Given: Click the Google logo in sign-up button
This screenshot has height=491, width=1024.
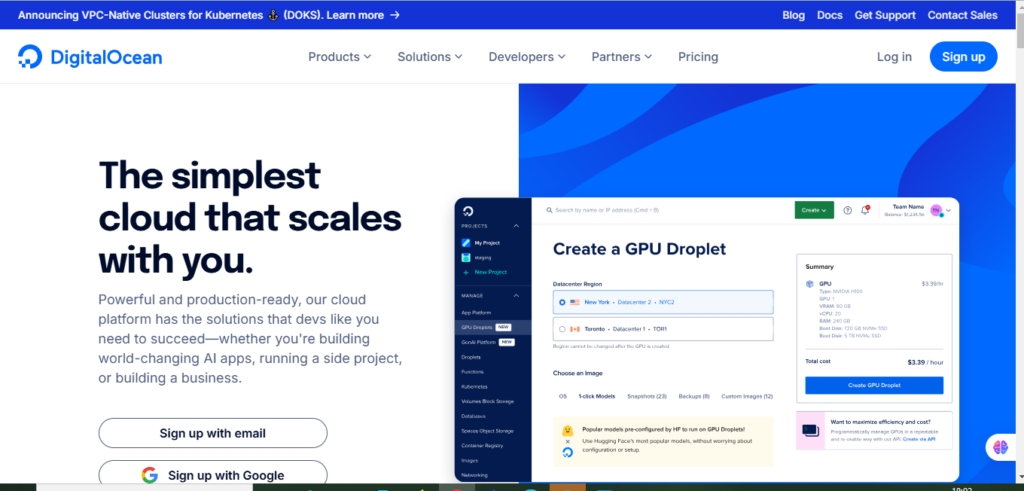Looking at the screenshot, I should (x=150, y=475).
